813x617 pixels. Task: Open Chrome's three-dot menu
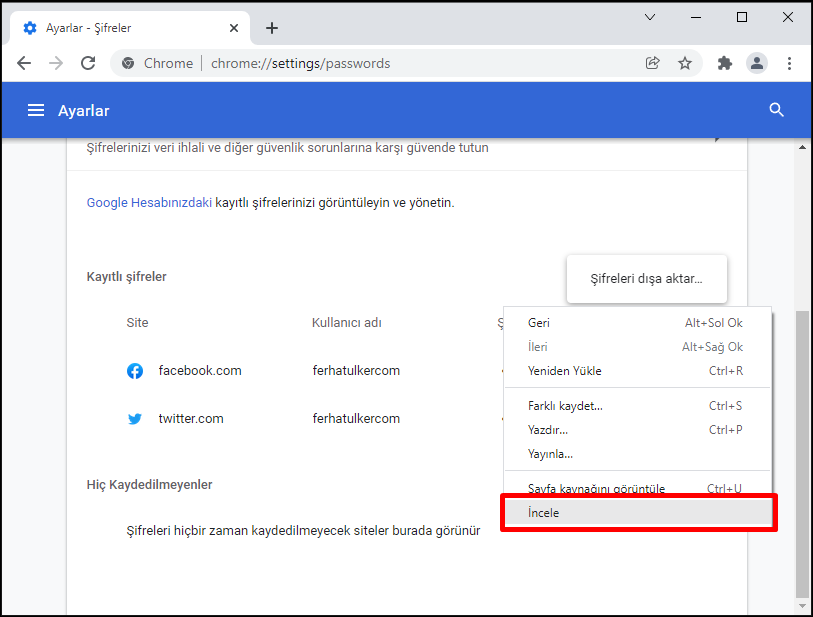coord(789,63)
